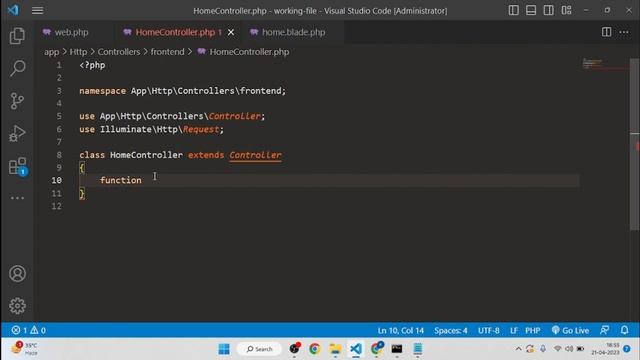Click Ln 10, Col 14 status item
Image resolution: width=640 pixels, height=360 pixels.
(400, 331)
